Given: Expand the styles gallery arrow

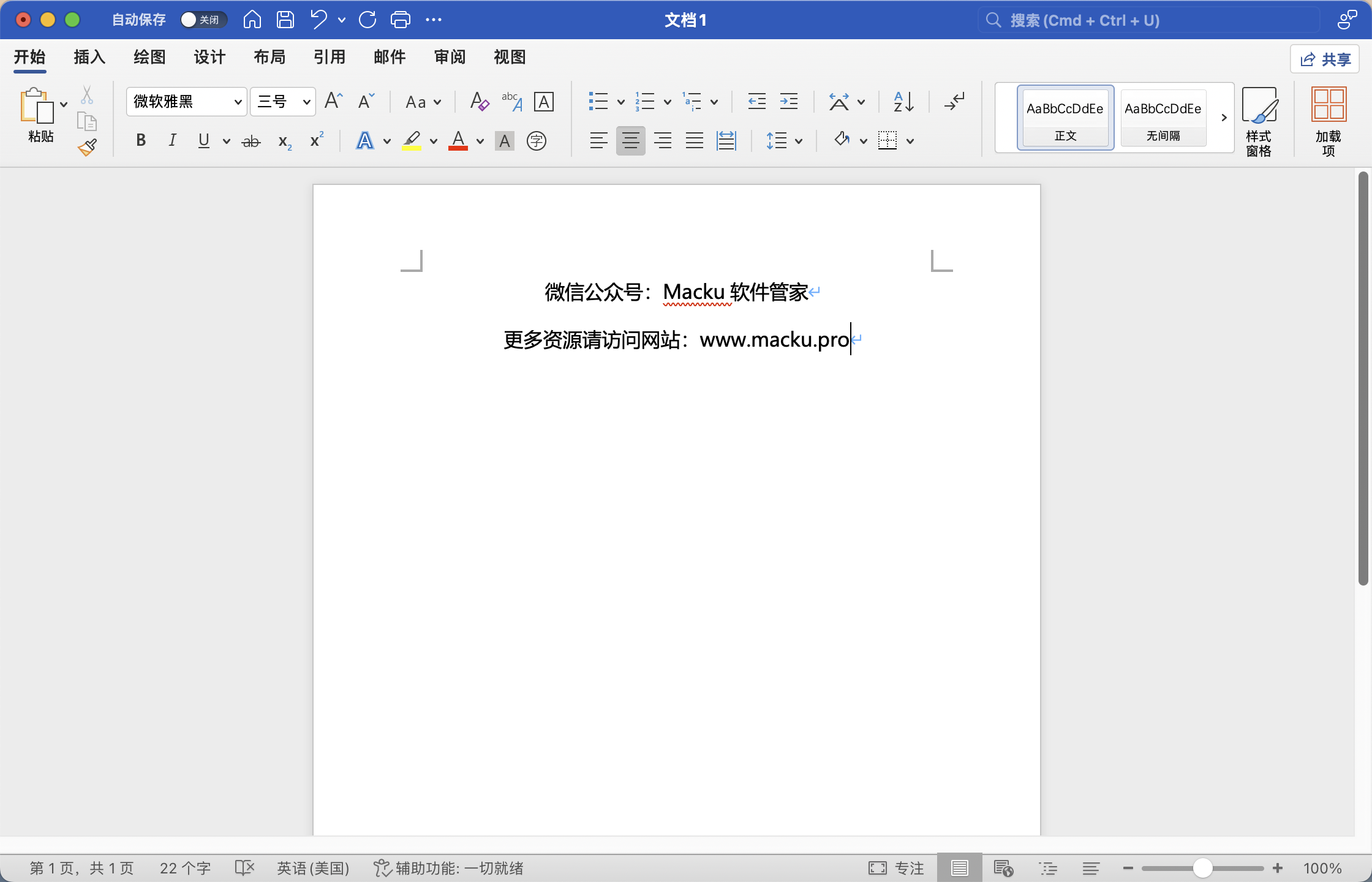Looking at the screenshot, I should [x=1224, y=118].
